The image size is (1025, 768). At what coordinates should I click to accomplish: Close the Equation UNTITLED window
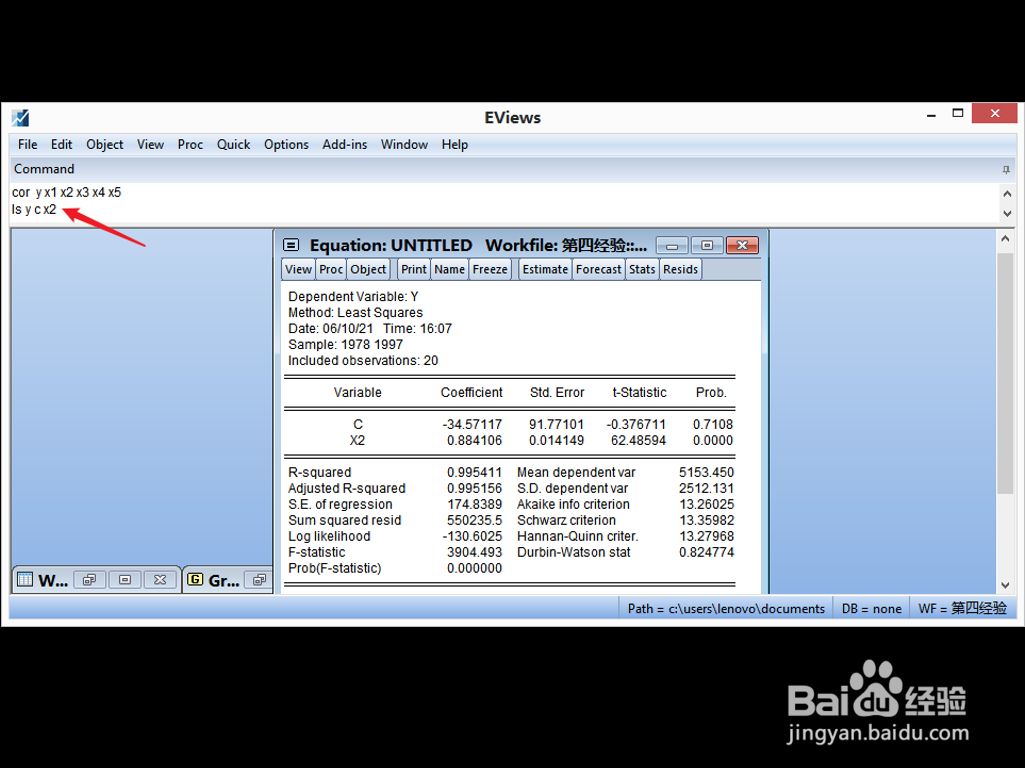point(742,246)
